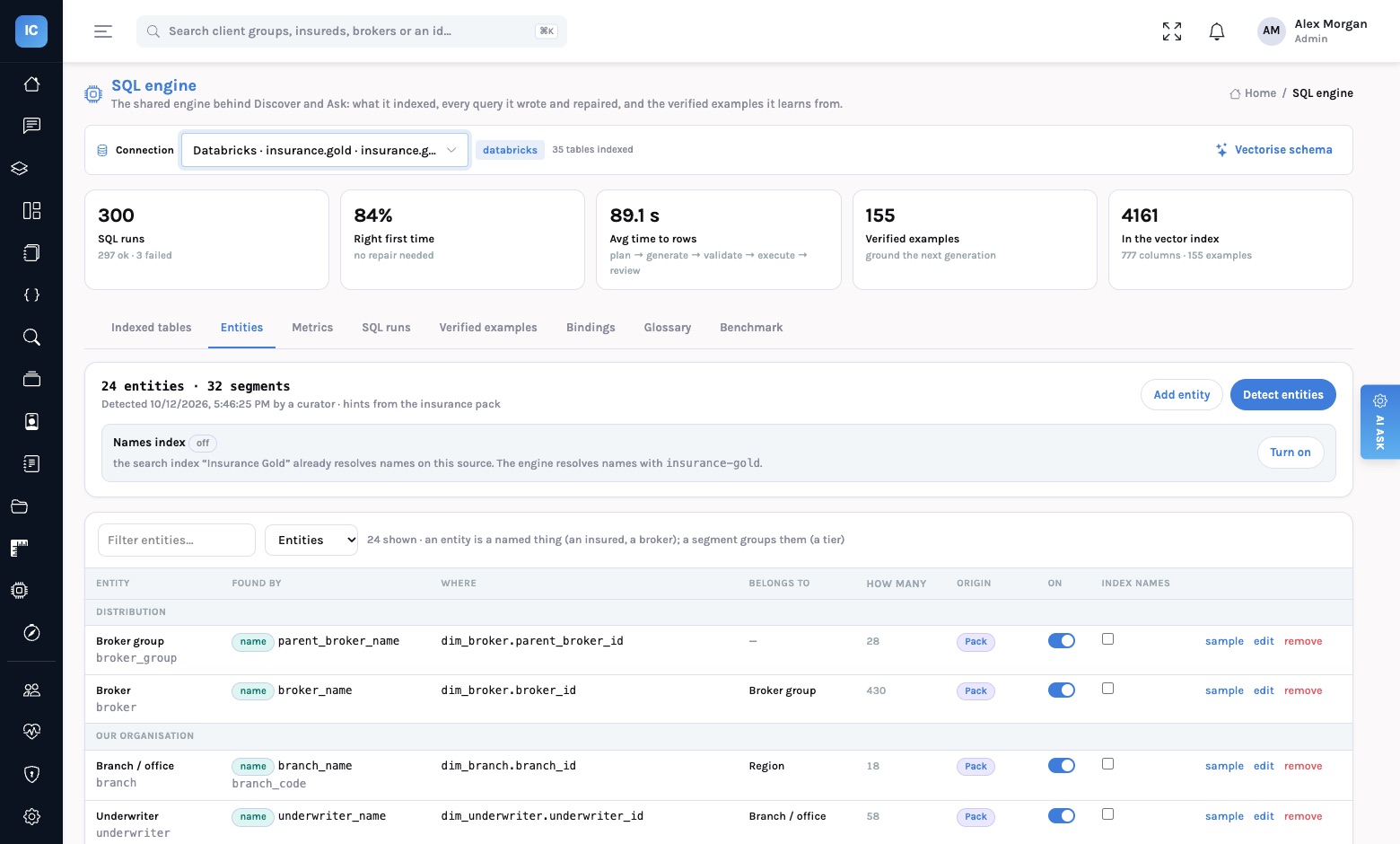
Task: Open the settings gear sidebar icon
Action: 31,816
